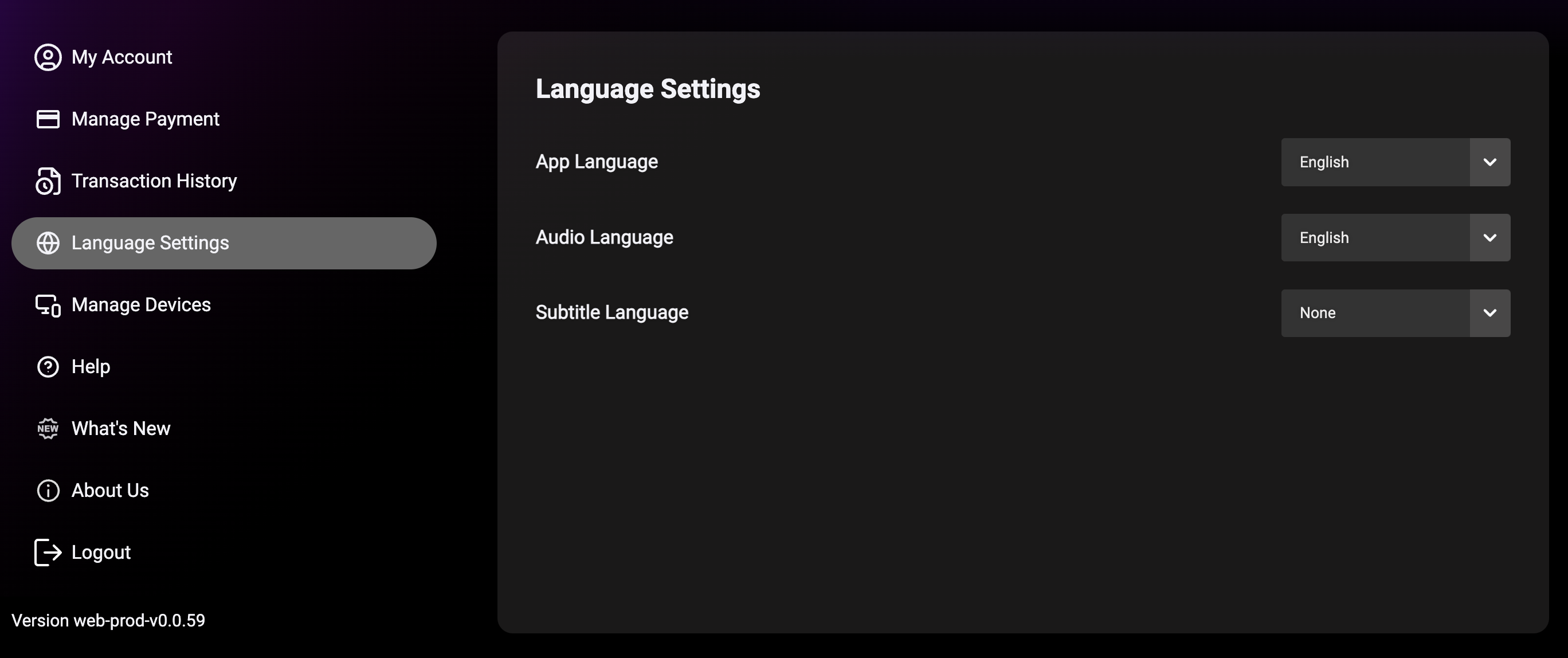This screenshot has width=1568, height=658.
Task: Expand the Audio Language dropdown arrow
Action: tap(1489, 237)
